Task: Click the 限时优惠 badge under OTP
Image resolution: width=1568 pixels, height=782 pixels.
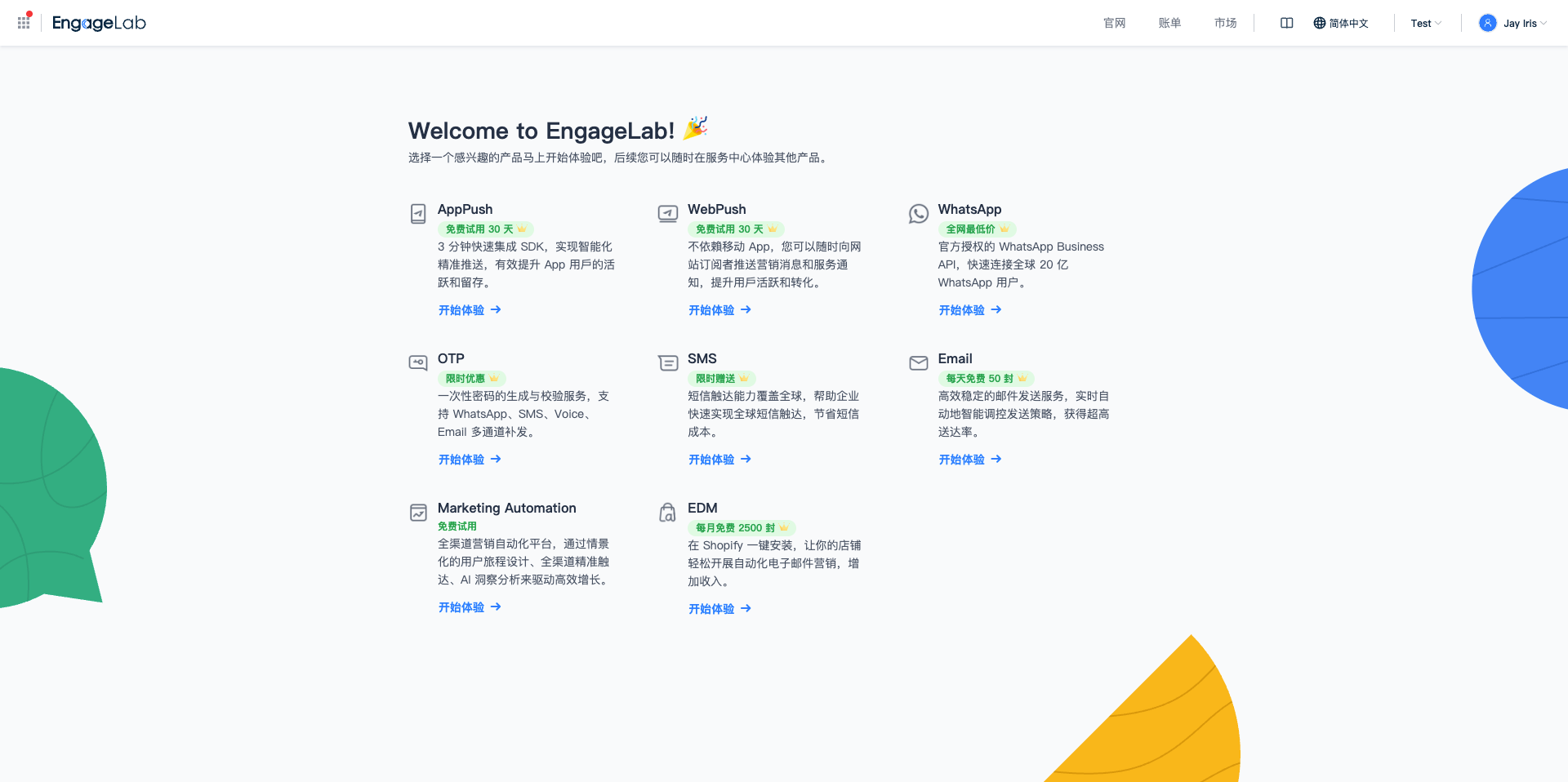Action: point(472,379)
